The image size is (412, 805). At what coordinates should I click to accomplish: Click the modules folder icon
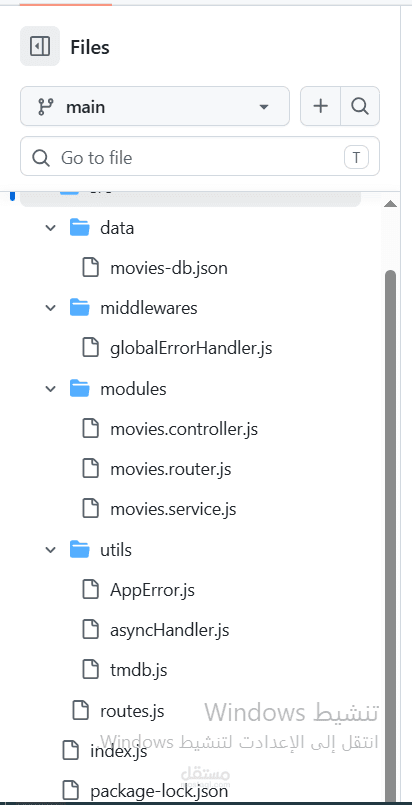[x=80, y=389]
